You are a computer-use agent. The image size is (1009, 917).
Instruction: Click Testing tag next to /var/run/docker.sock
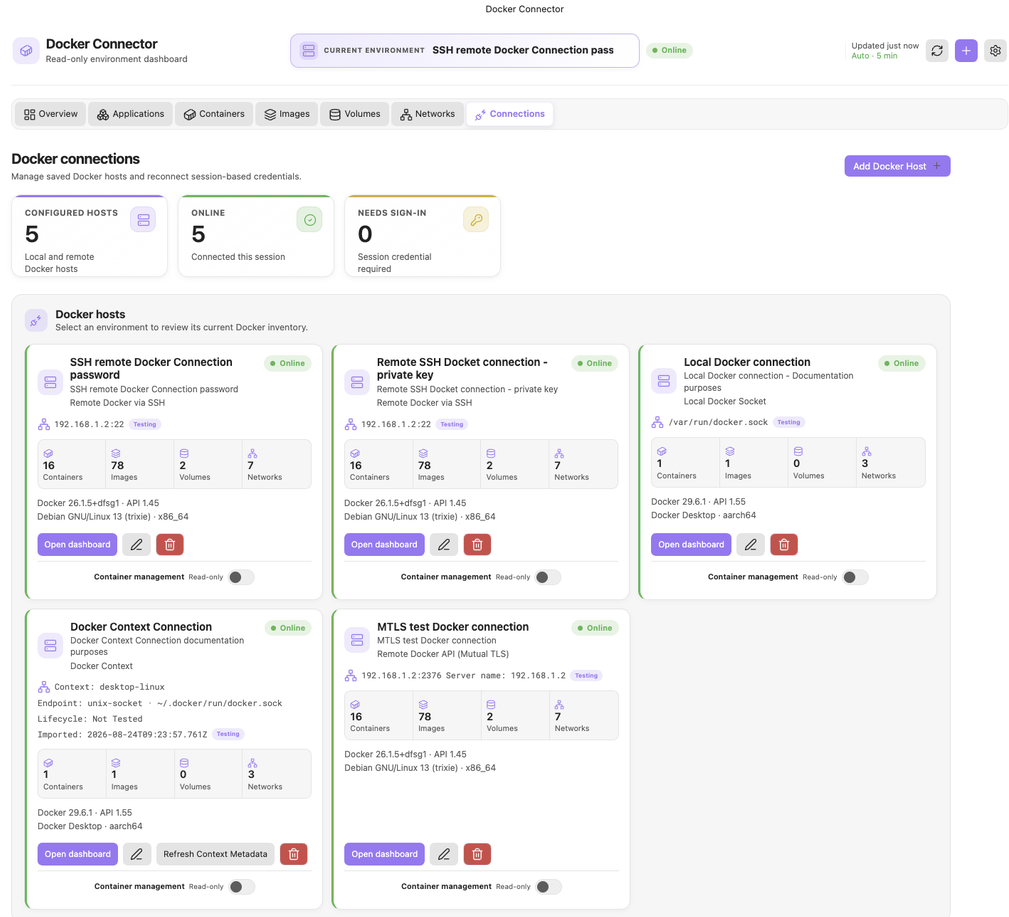(x=788, y=422)
